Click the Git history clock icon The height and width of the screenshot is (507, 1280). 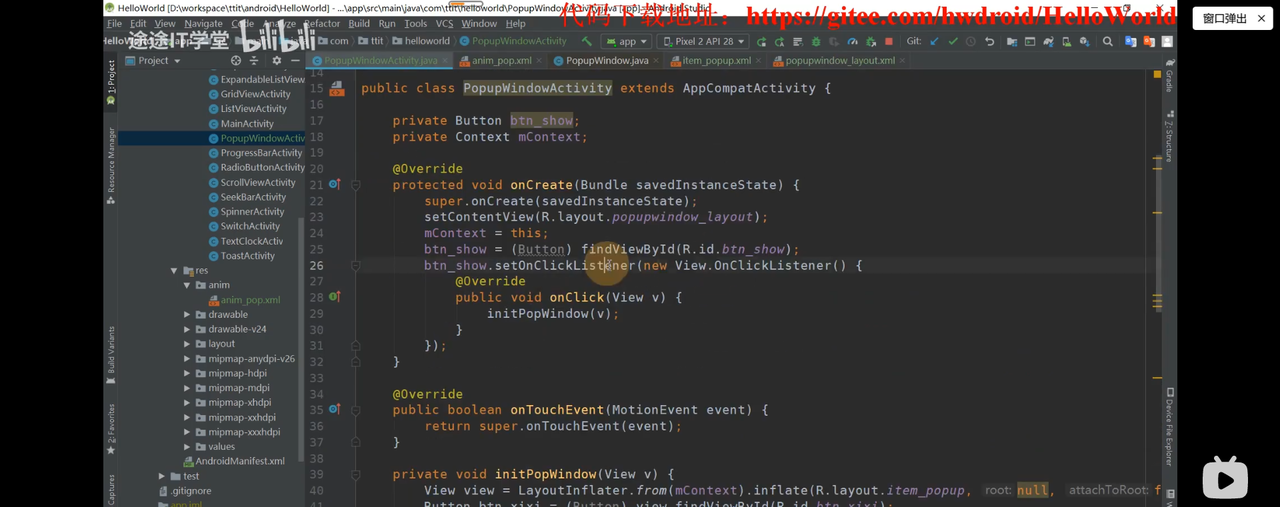[970, 42]
